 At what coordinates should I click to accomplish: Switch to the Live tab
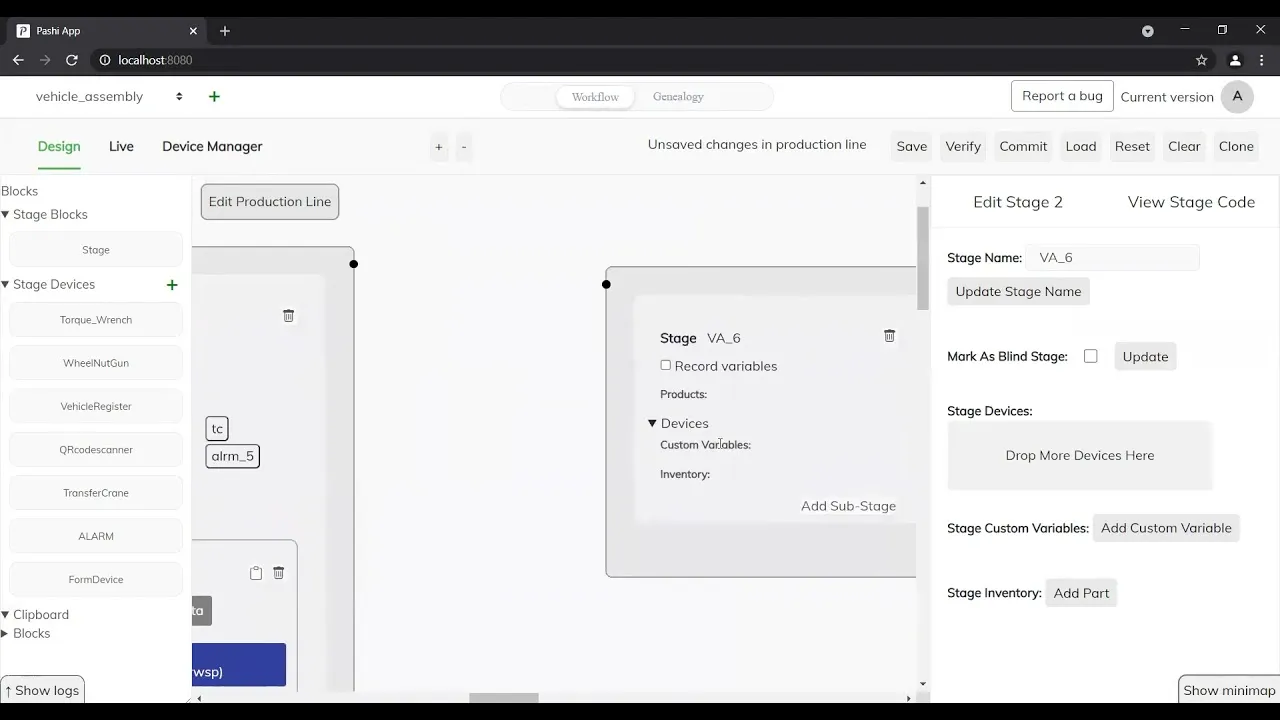click(x=121, y=146)
